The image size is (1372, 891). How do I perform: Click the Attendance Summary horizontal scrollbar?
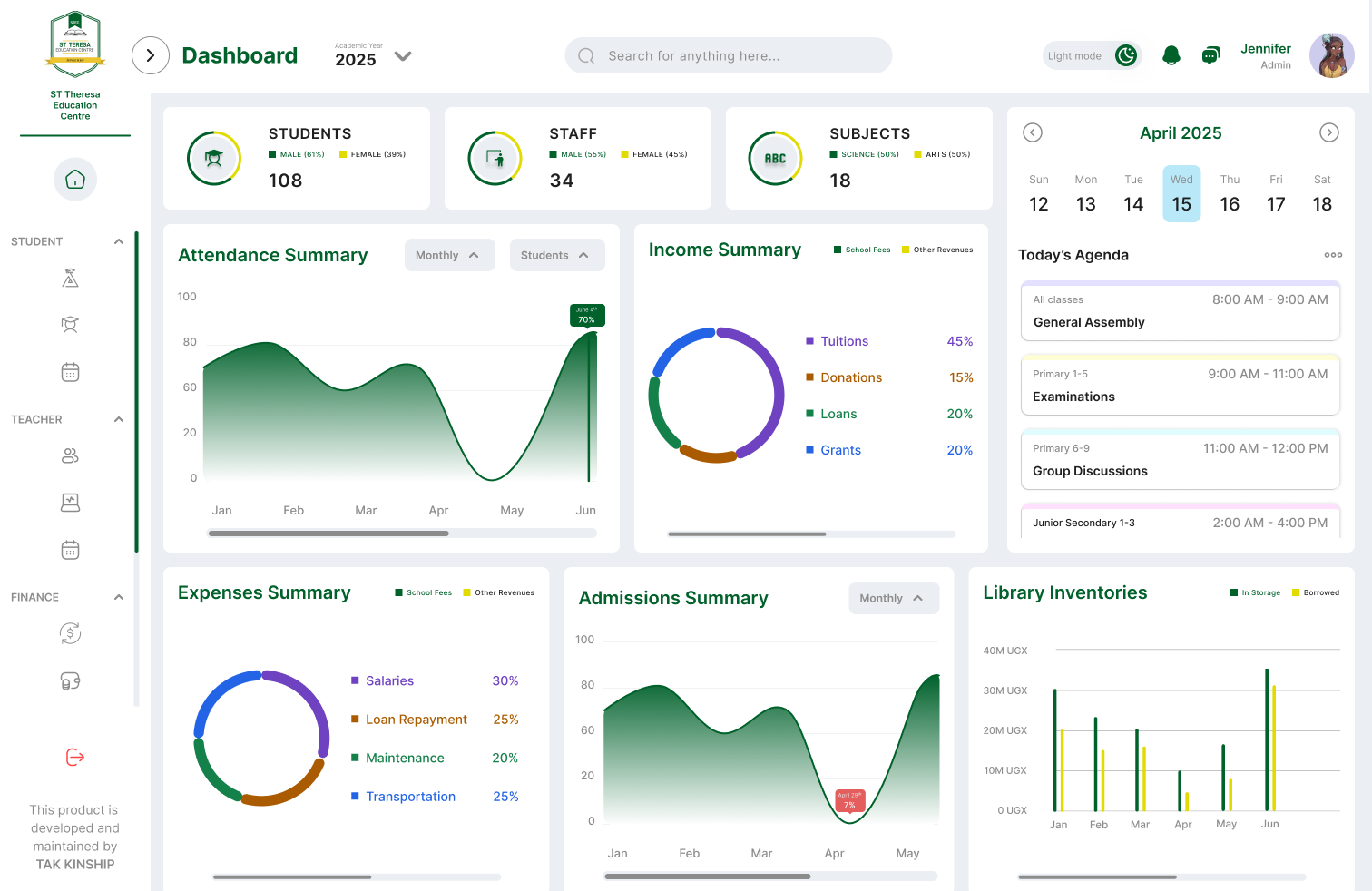(x=328, y=534)
